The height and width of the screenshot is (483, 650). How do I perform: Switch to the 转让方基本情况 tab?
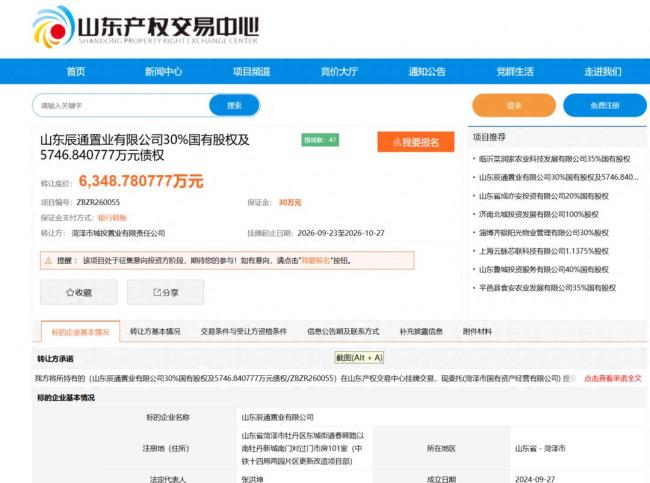[x=155, y=331]
